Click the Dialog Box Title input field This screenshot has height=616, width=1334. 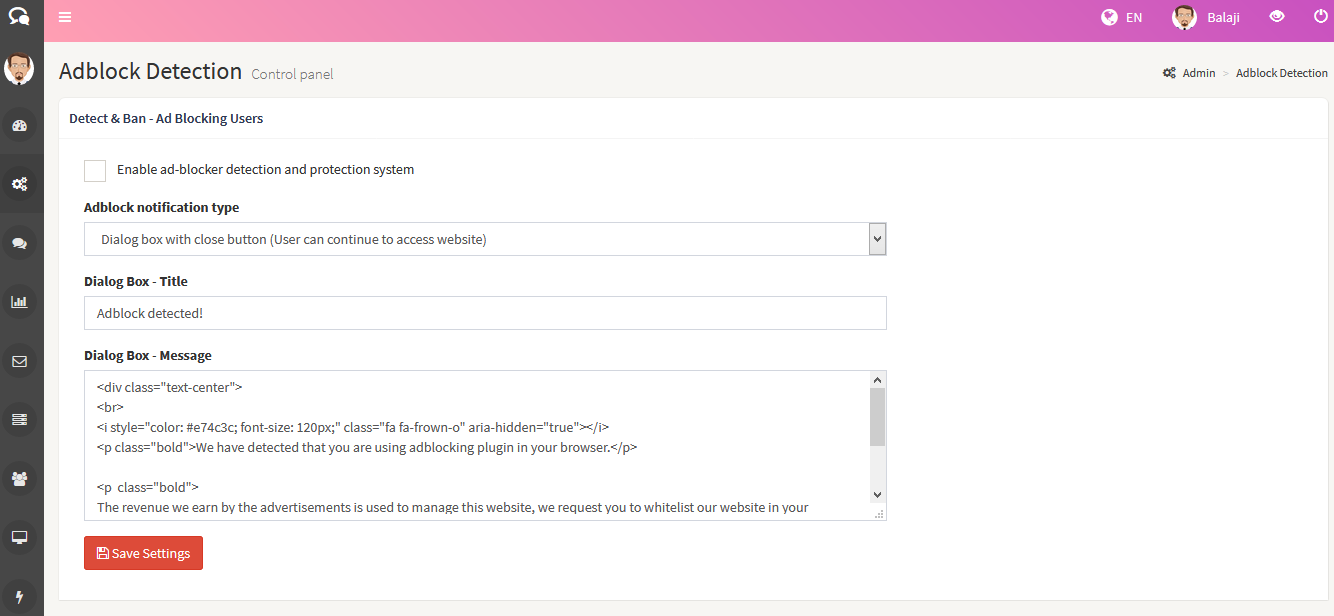(485, 313)
